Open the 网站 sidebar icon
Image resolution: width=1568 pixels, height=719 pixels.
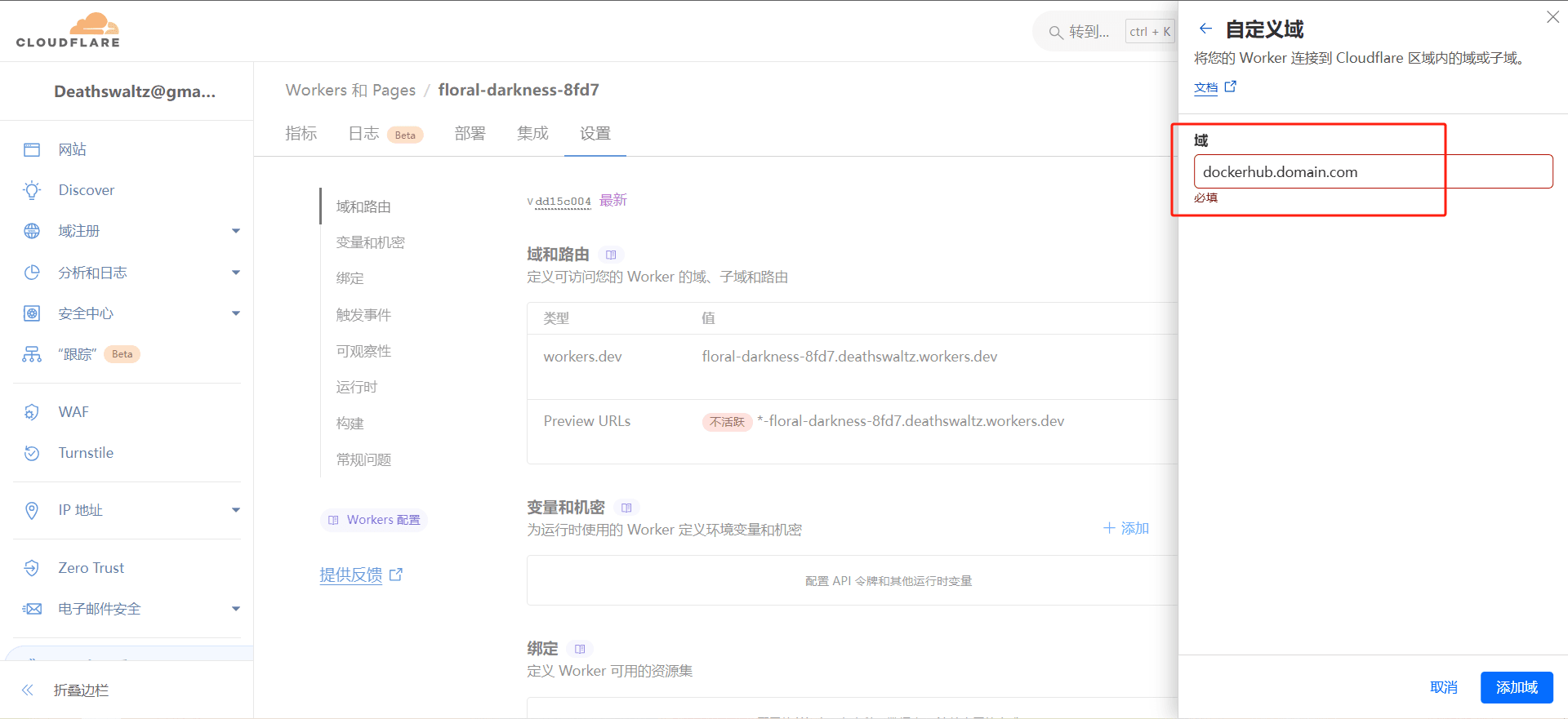tap(32, 149)
